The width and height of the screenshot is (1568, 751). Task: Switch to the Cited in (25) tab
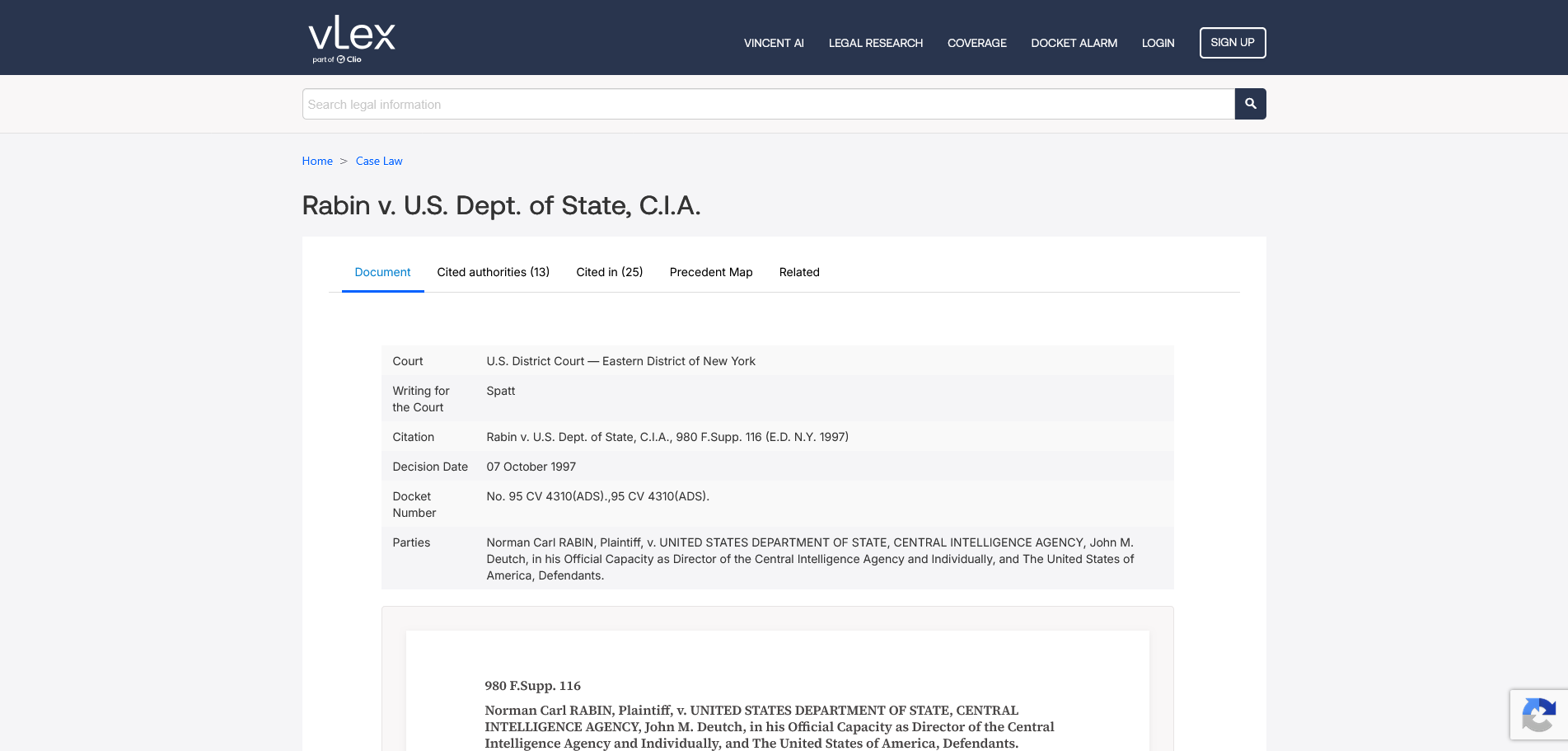(609, 272)
